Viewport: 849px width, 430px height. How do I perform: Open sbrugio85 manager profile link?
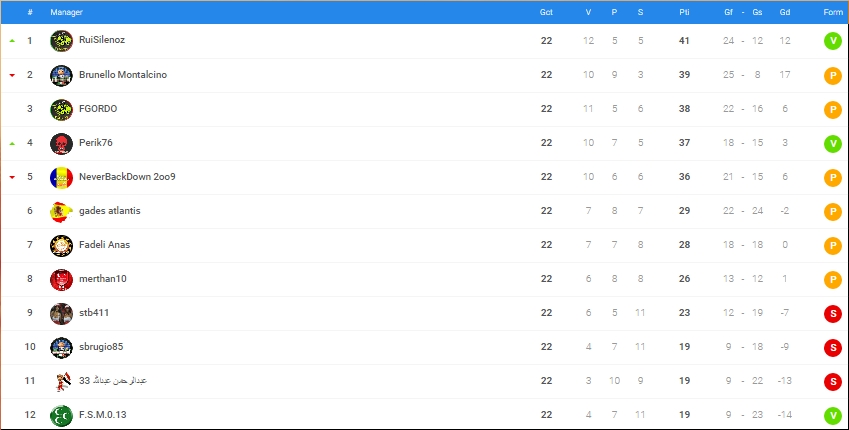tap(101, 347)
